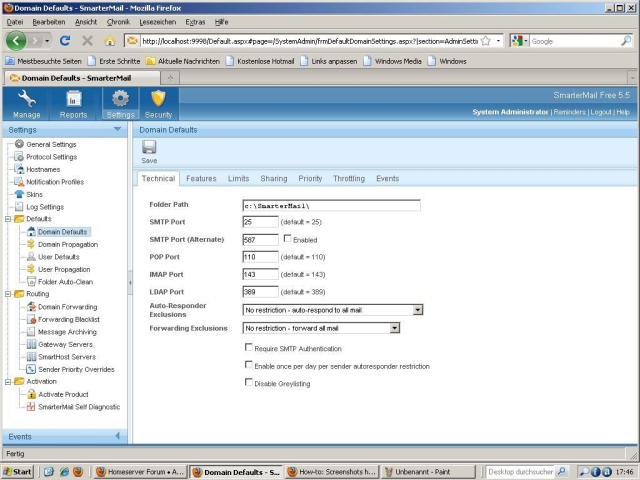Click the General Settings gear icon
The image size is (640, 480).
pyautogui.click(x=19, y=144)
